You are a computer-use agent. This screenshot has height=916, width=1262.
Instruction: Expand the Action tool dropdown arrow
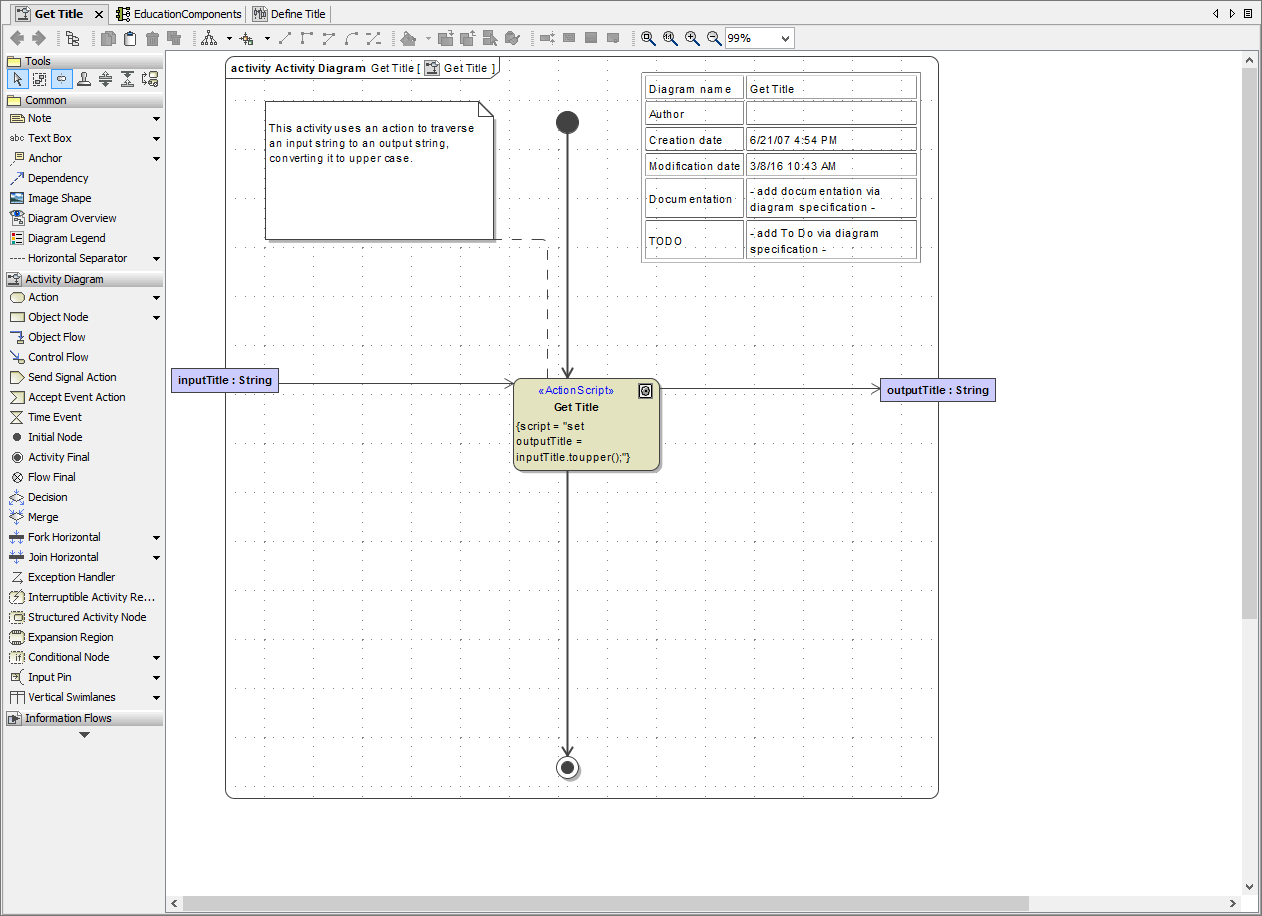point(155,297)
